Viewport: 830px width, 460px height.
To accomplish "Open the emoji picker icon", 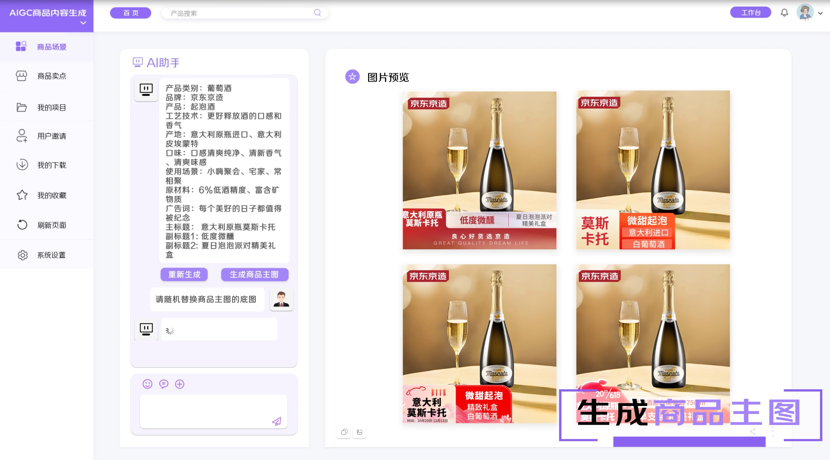I will pos(147,384).
